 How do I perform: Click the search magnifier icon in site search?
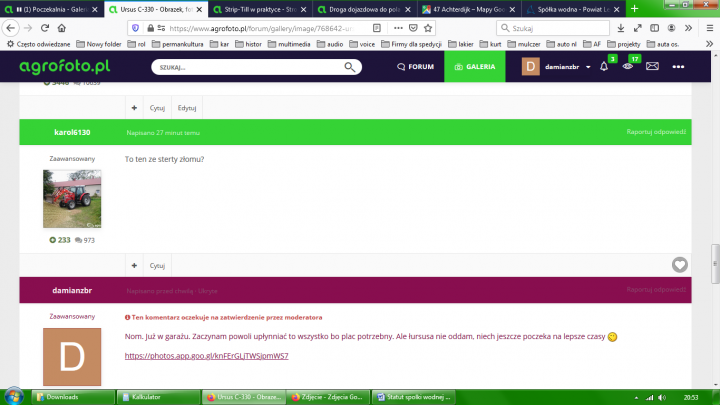(350, 67)
